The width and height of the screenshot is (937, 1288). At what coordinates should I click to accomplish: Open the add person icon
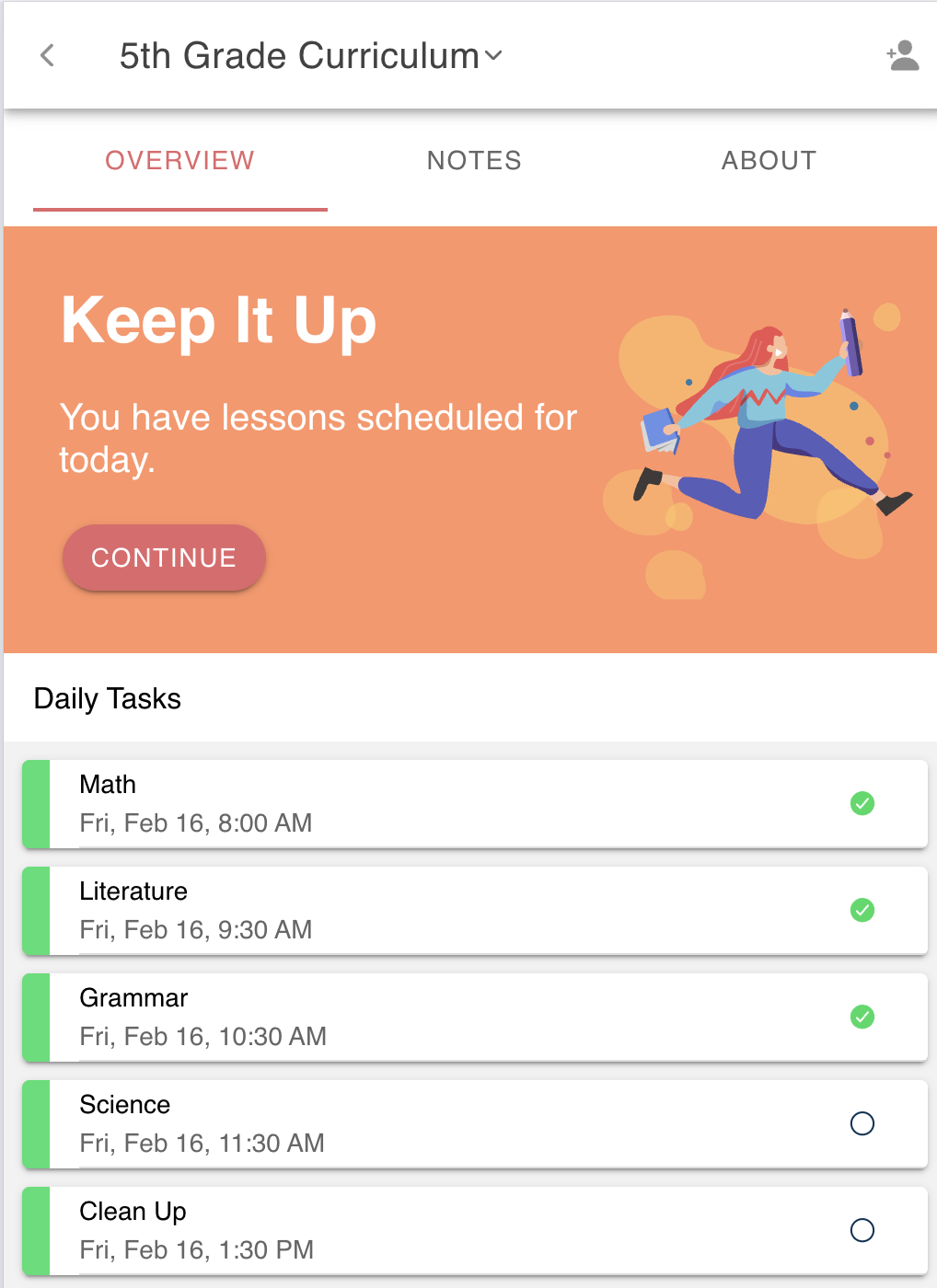point(902,56)
